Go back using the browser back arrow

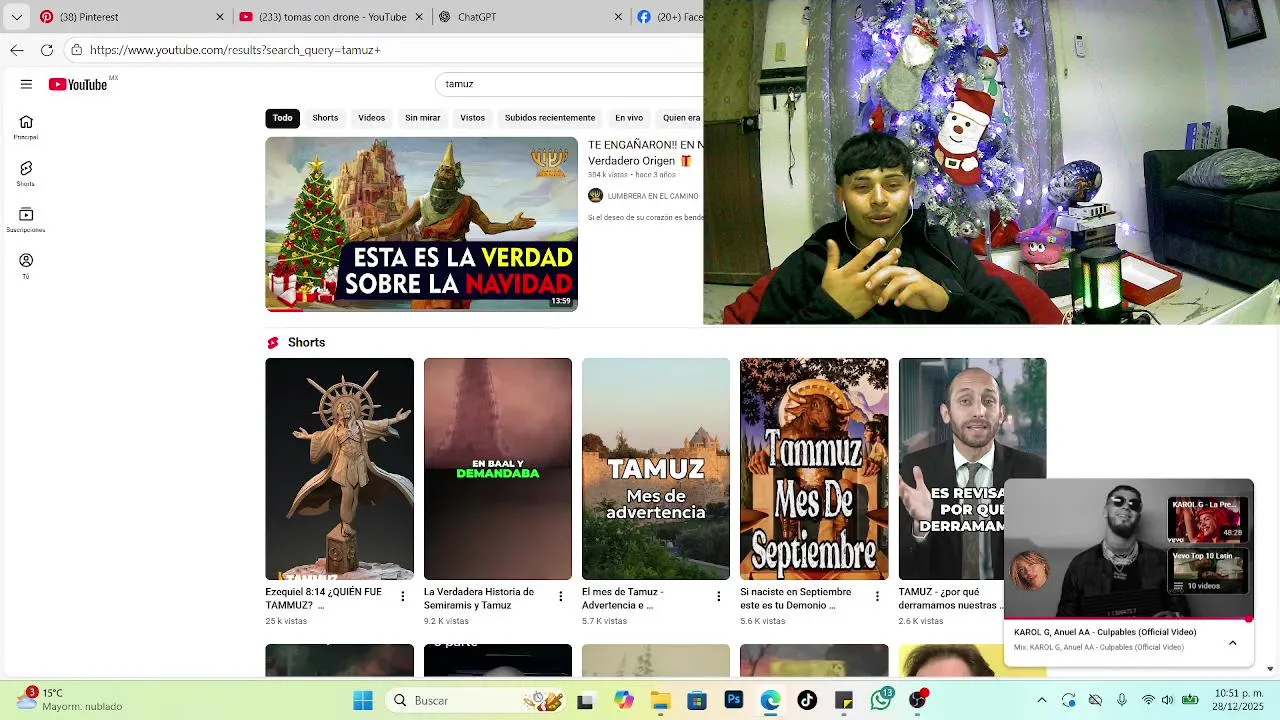coord(17,50)
